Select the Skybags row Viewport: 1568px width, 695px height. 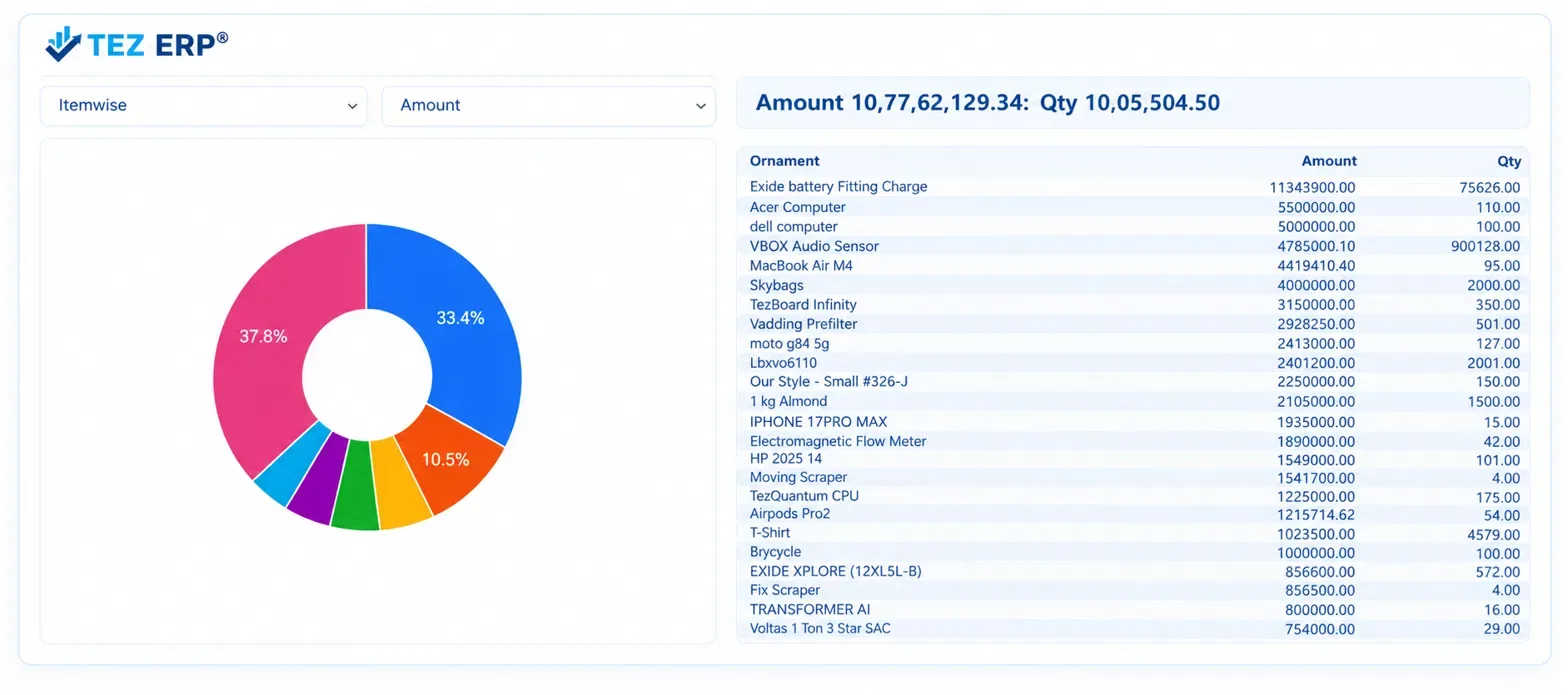coord(1133,285)
